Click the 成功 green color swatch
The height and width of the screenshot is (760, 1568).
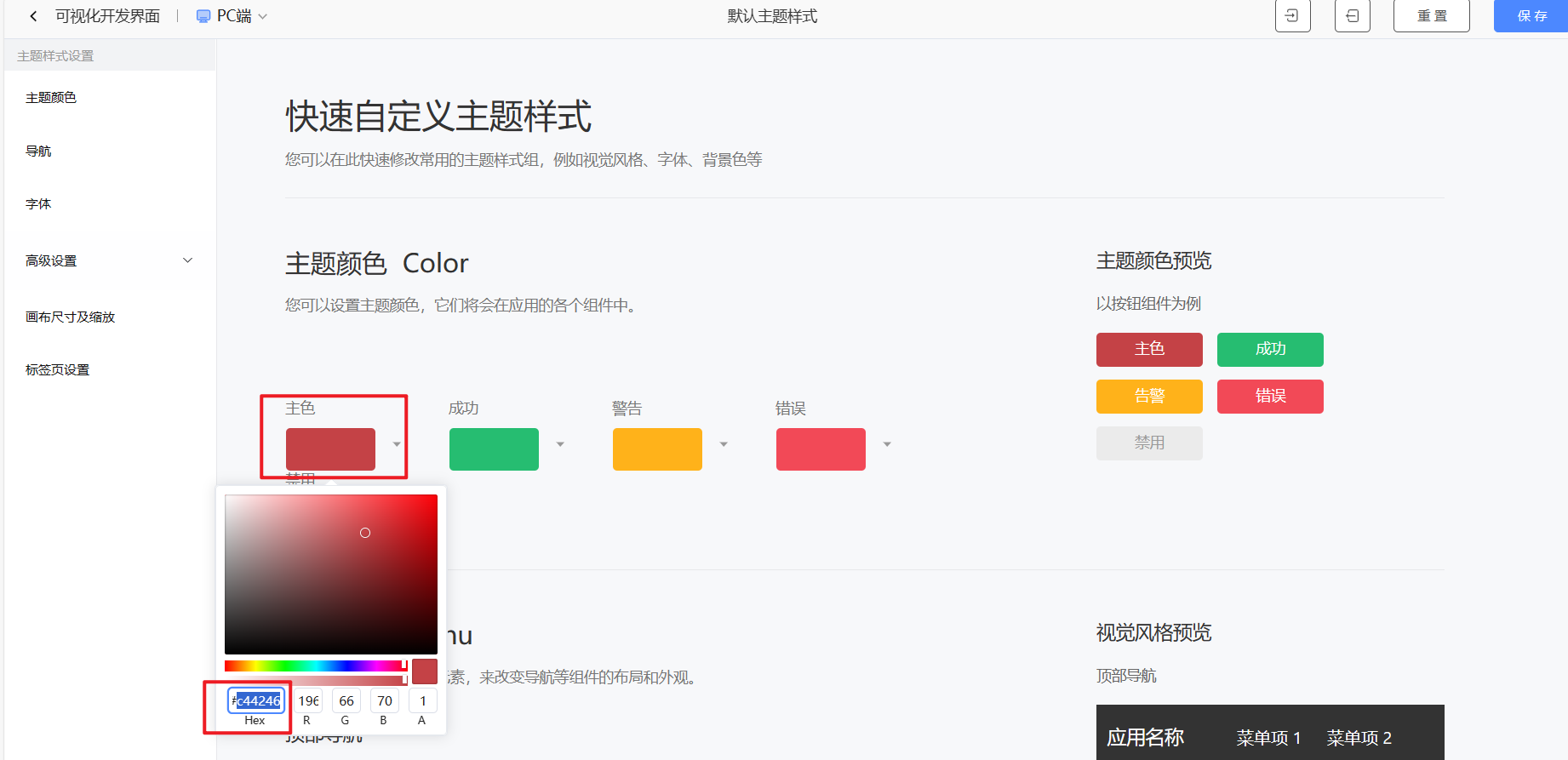[x=494, y=449]
